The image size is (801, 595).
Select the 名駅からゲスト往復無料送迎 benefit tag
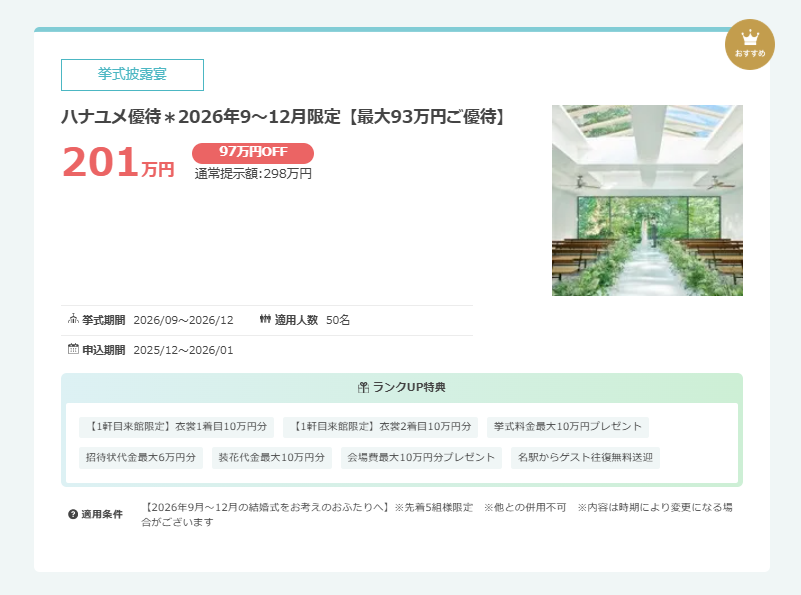[x=585, y=458]
